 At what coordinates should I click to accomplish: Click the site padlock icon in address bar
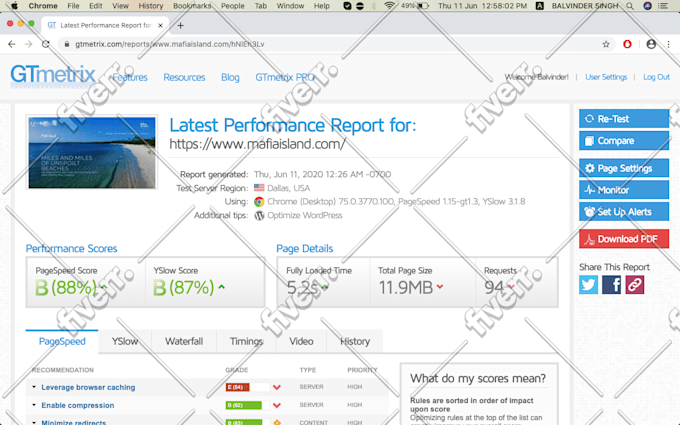[x=67, y=44]
